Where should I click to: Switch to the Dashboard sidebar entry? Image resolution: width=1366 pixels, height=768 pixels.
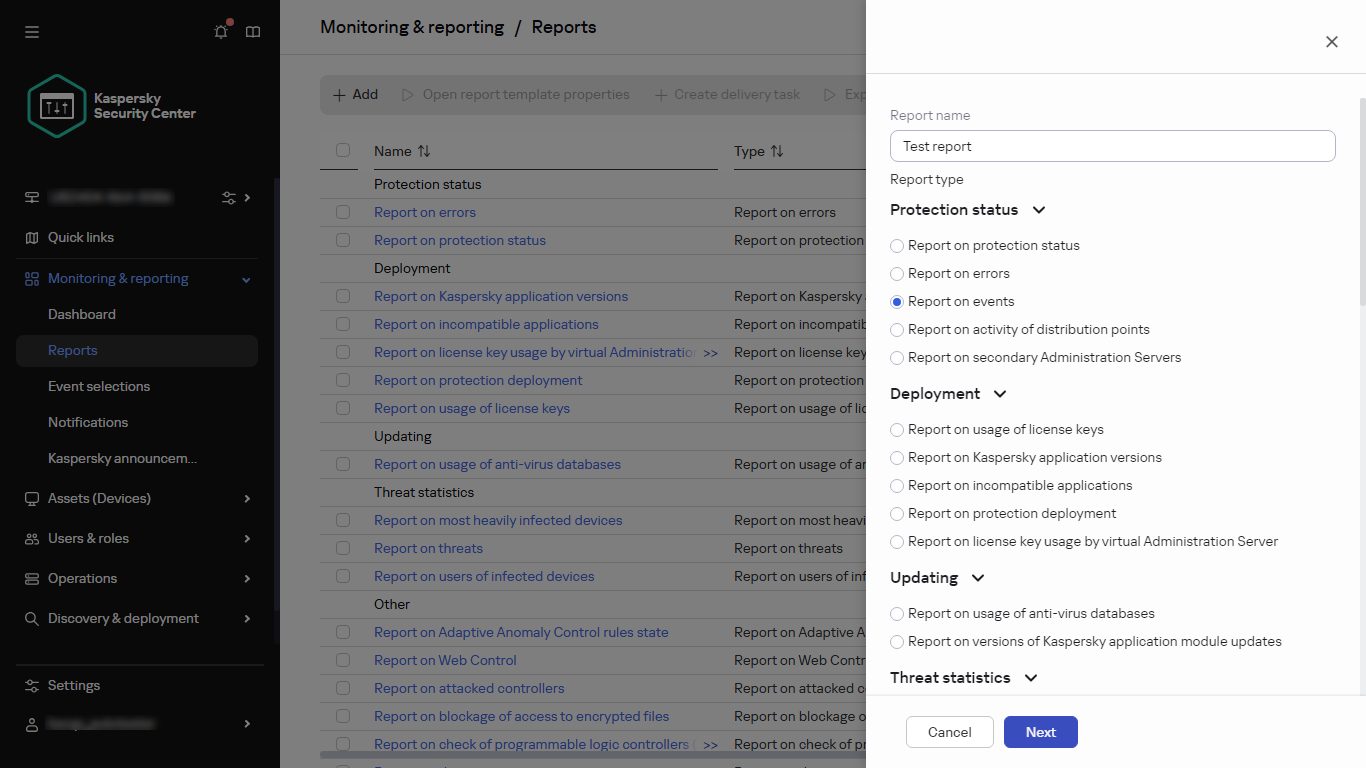click(82, 314)
